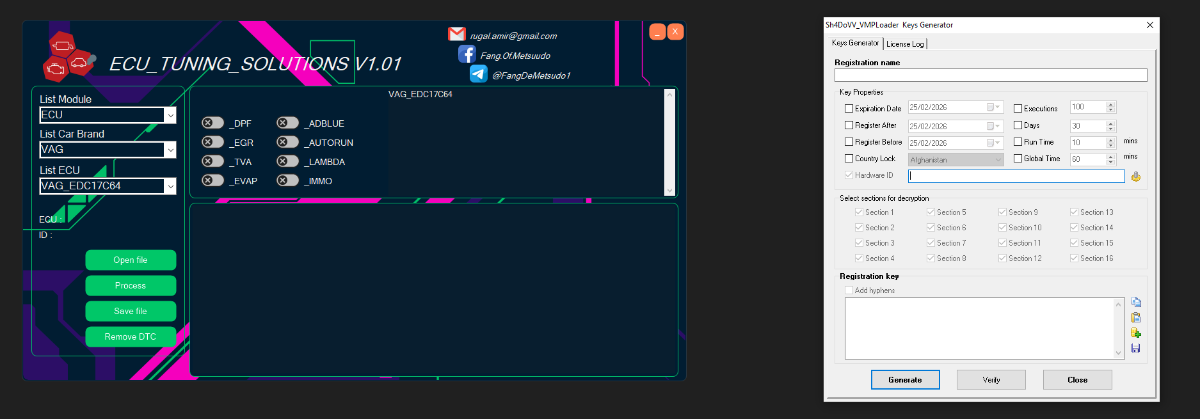Open the Facebook icon link
The height and width of the screenshot is (419, 1200).
(466, 55)
